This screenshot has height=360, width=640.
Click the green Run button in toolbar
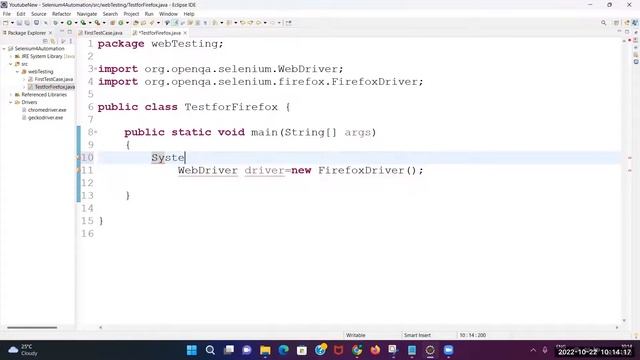pos(69,23)
